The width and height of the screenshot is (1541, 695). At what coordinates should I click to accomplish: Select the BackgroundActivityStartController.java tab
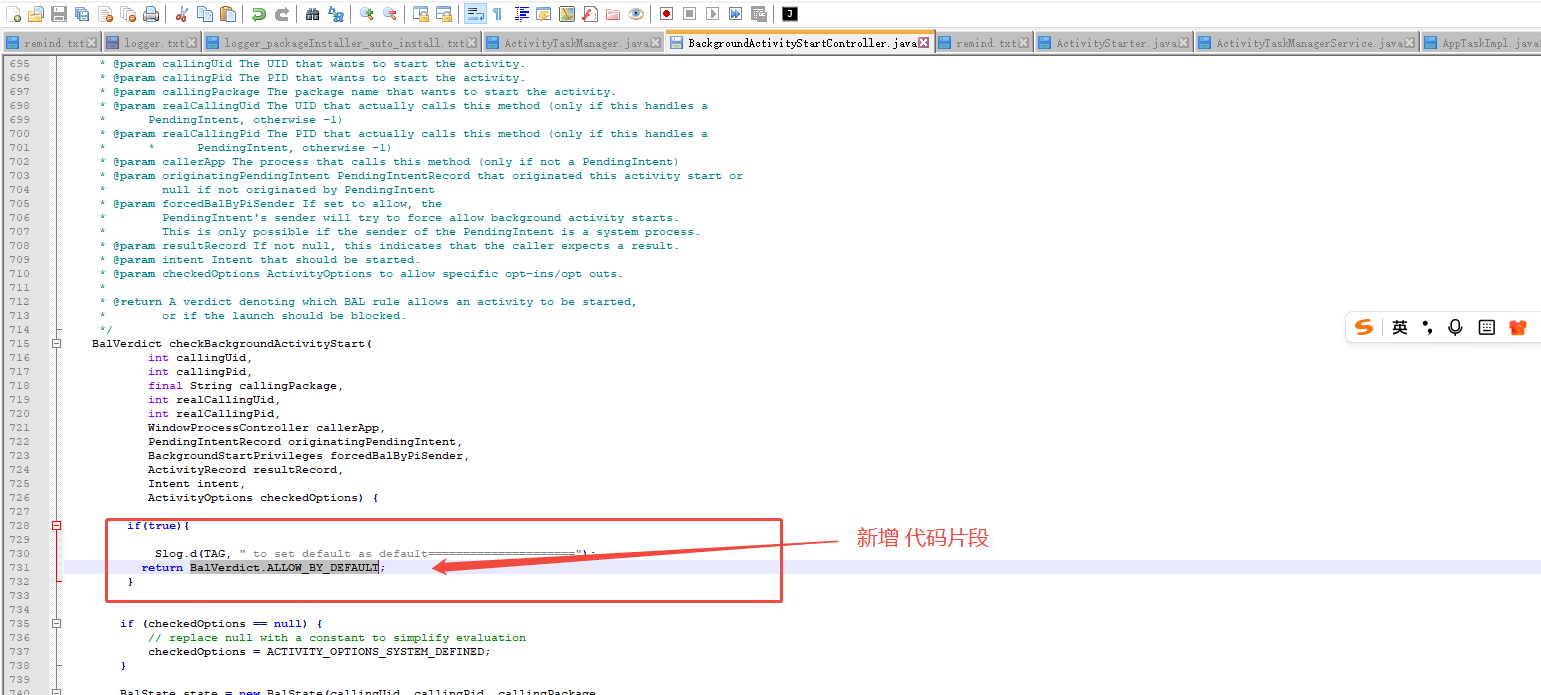click(x=799, y=42)
